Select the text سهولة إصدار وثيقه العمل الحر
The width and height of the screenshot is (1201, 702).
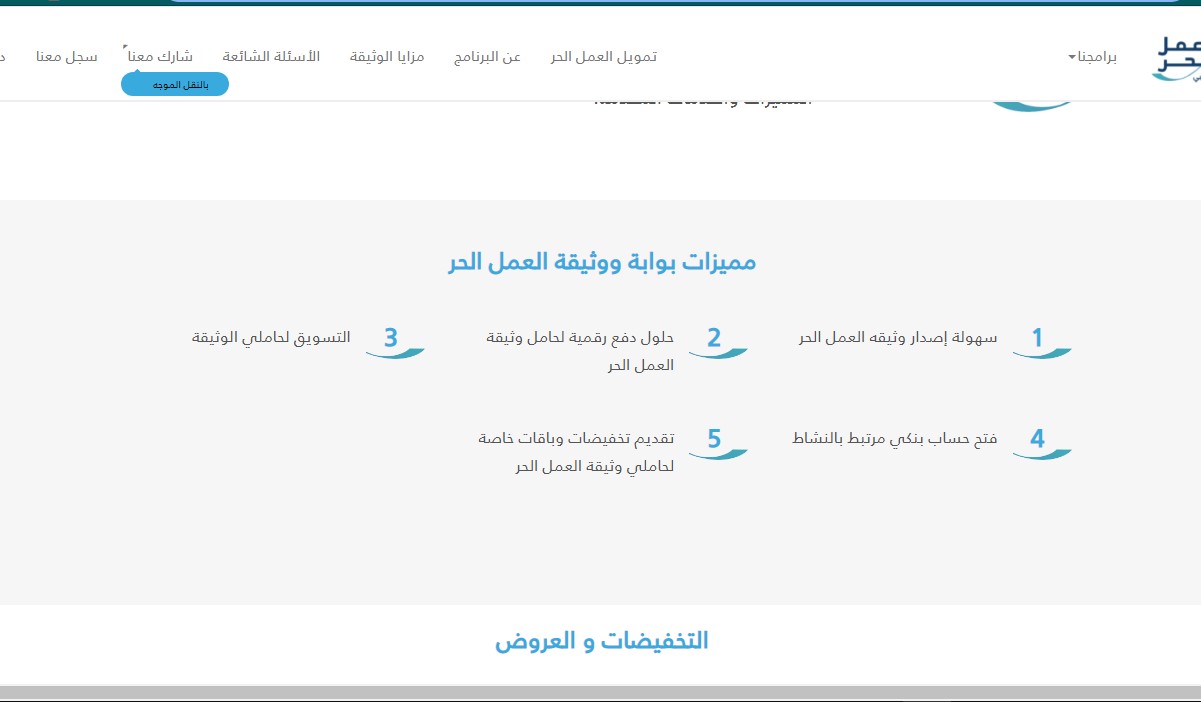point(898,338)
